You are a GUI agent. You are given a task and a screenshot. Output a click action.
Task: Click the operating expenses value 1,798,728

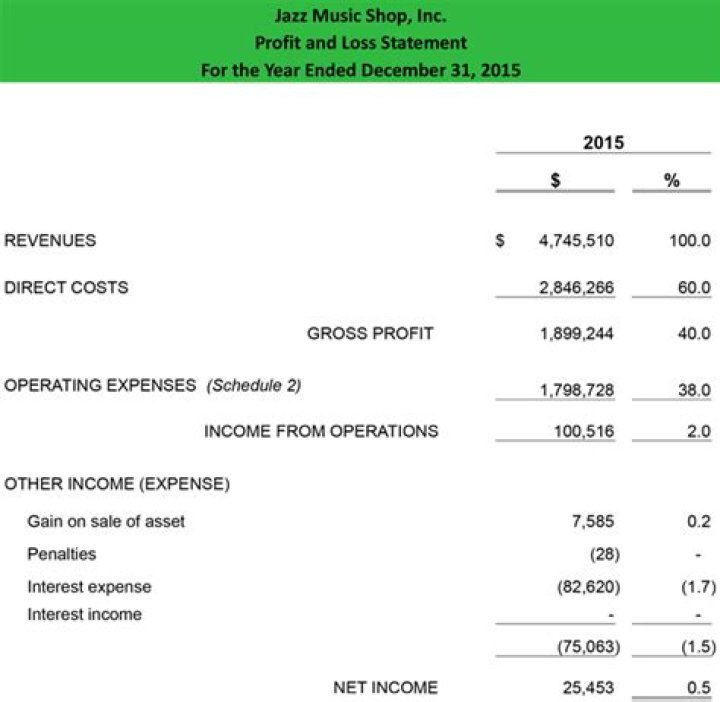click(x=575, y=386)
